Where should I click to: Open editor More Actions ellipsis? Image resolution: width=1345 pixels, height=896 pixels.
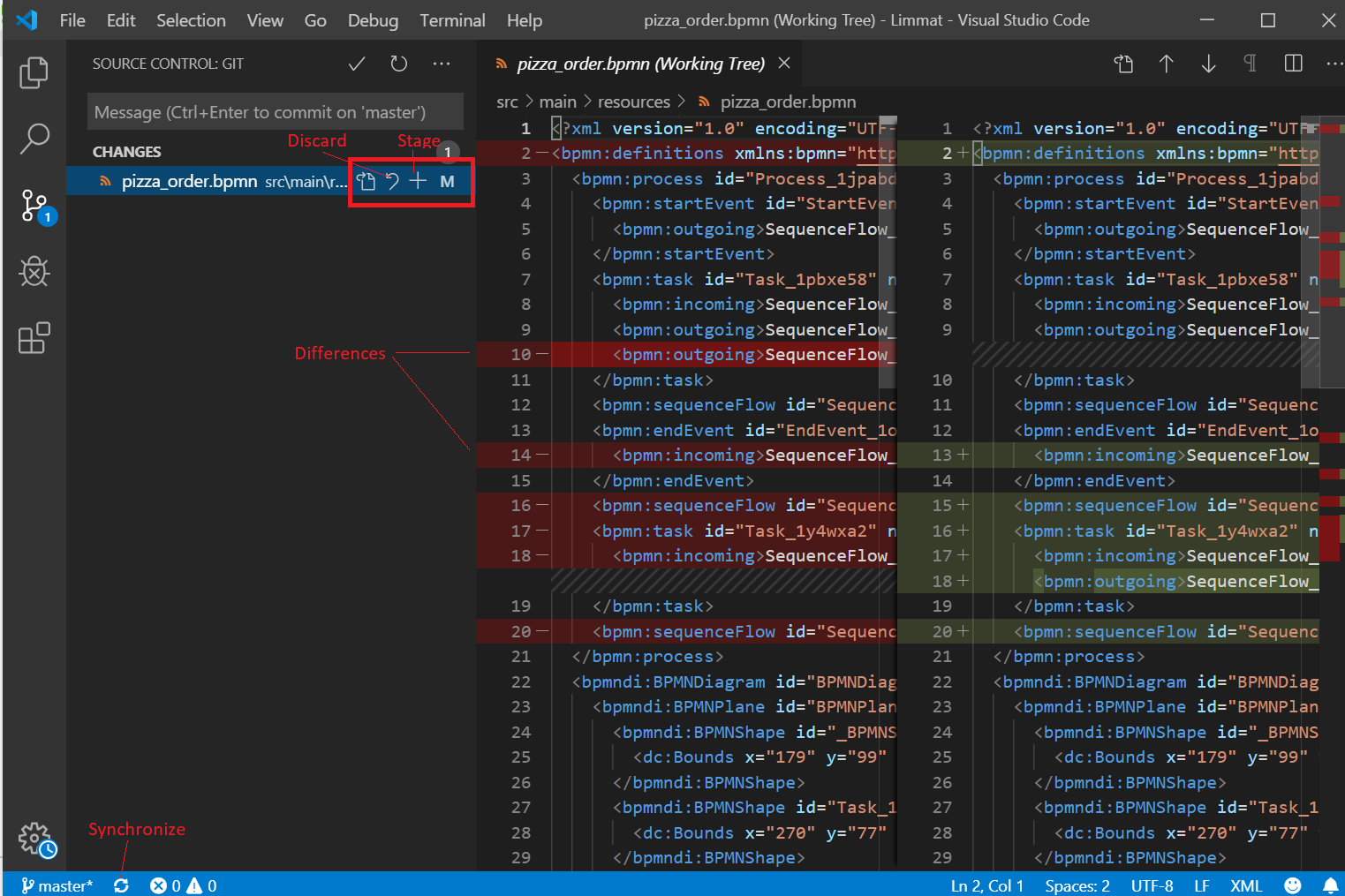pyautogui.click(x=1334, y=64)
